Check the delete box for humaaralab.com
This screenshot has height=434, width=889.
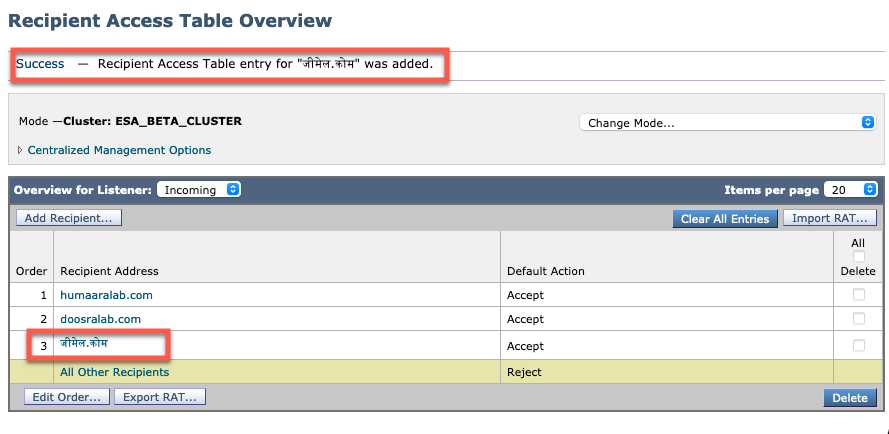(x=858, y=295)
